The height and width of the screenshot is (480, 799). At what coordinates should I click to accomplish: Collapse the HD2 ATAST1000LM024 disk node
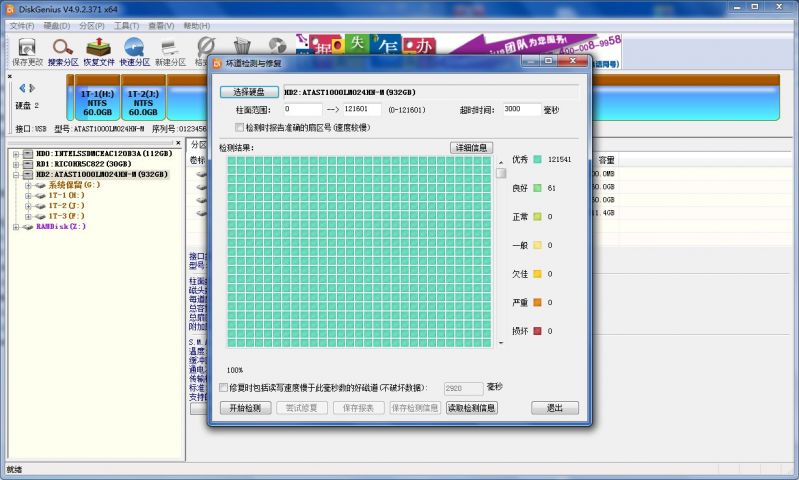click(17, 174)
